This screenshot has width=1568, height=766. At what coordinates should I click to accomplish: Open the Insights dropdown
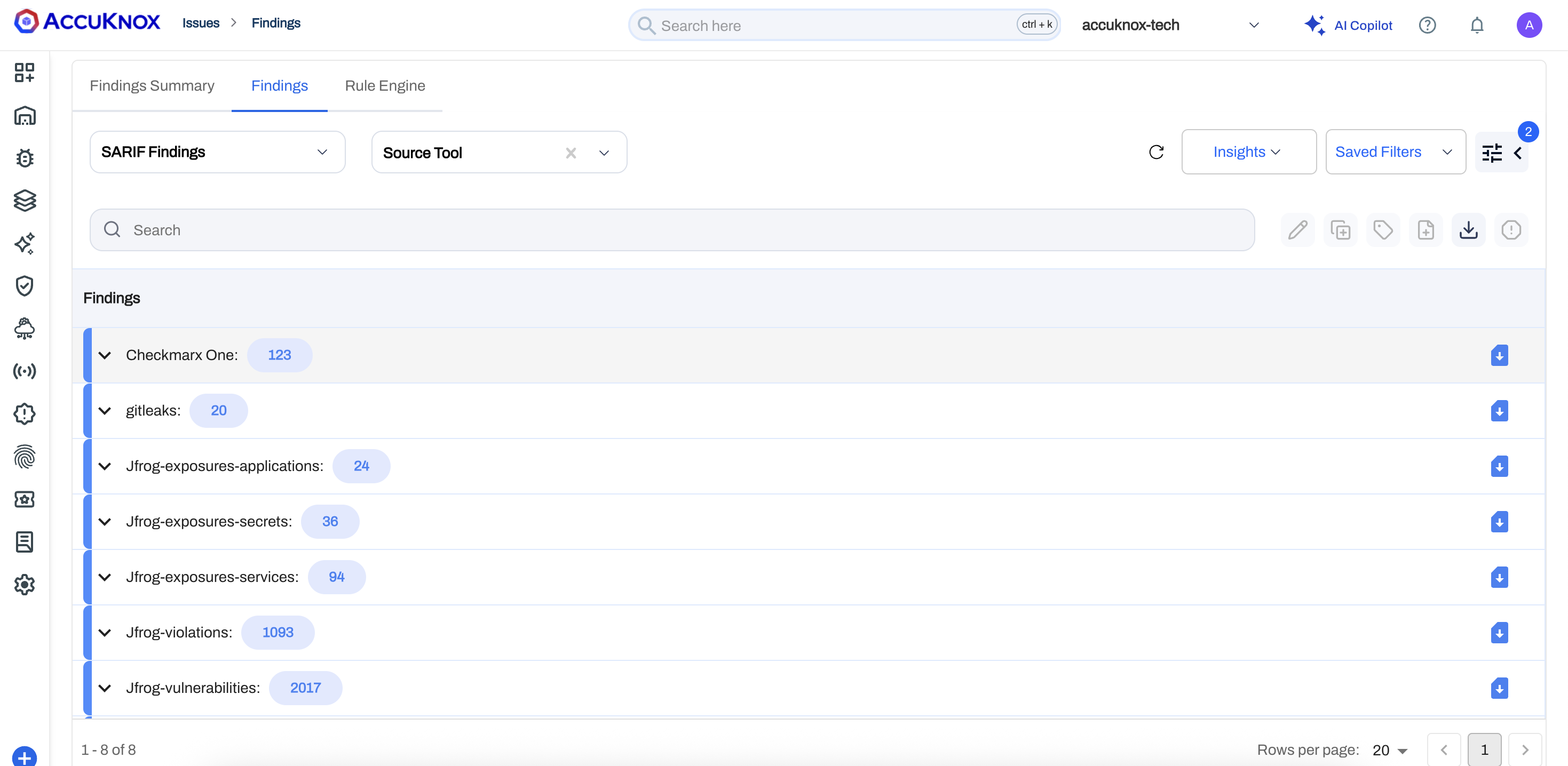pos(1248,151)
